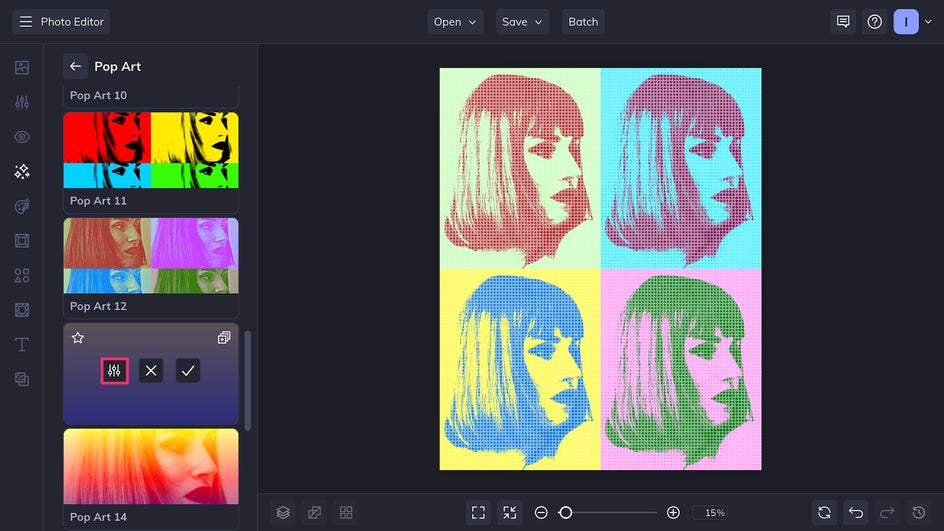Select the Artsy effects sparkle sidebar icon
The height and width of the screenshot is (531, 944).
22,172
